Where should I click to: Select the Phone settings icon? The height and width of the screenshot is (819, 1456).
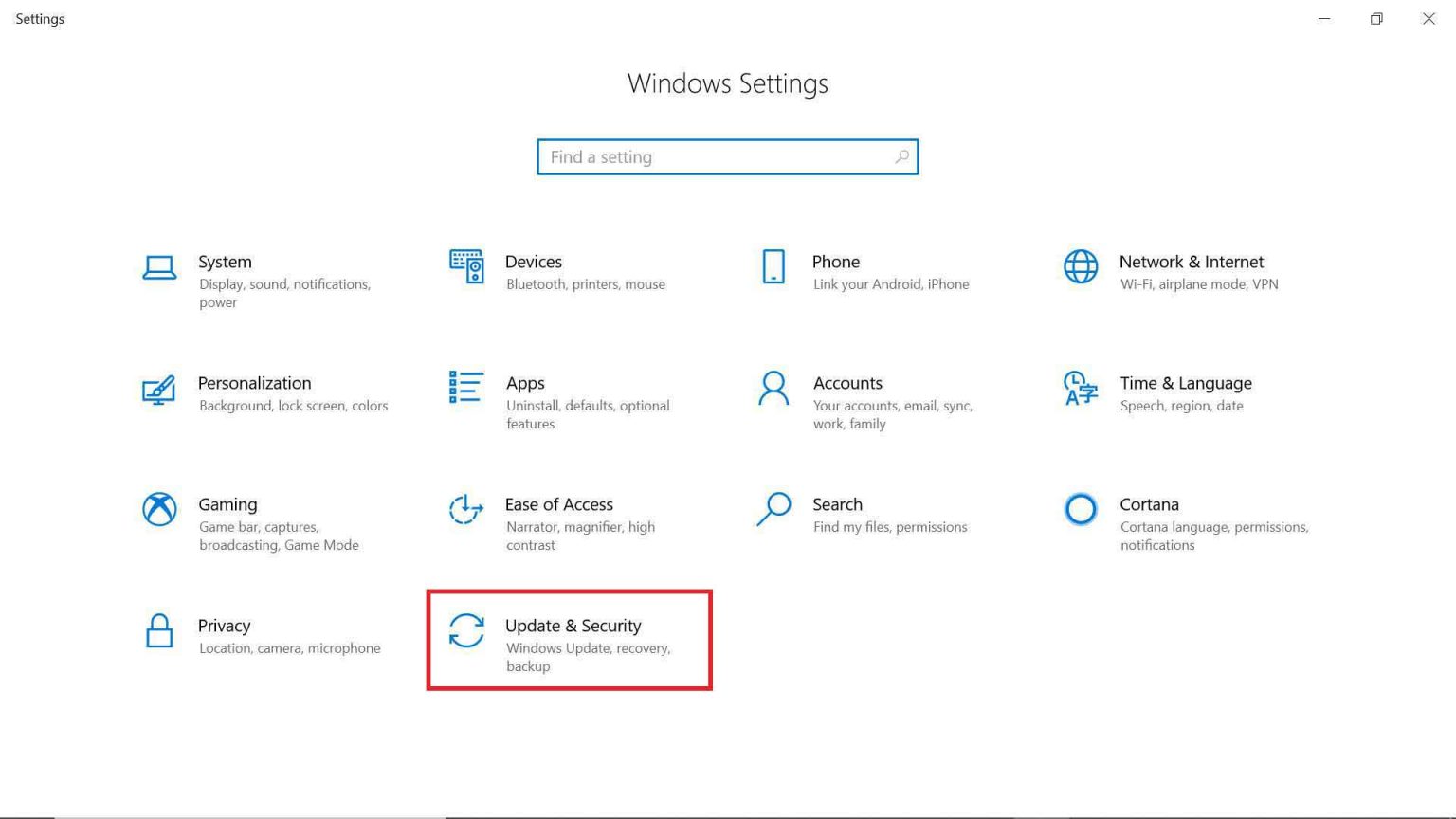pos(773,268)
